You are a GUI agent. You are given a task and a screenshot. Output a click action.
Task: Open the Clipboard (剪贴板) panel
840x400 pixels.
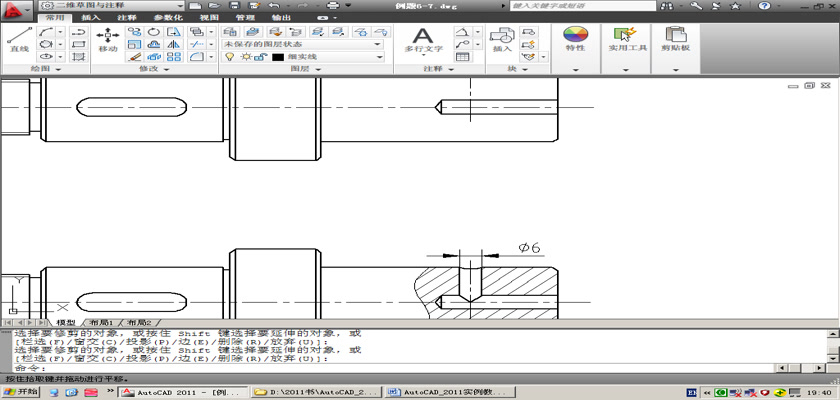[x=674, y=38]
